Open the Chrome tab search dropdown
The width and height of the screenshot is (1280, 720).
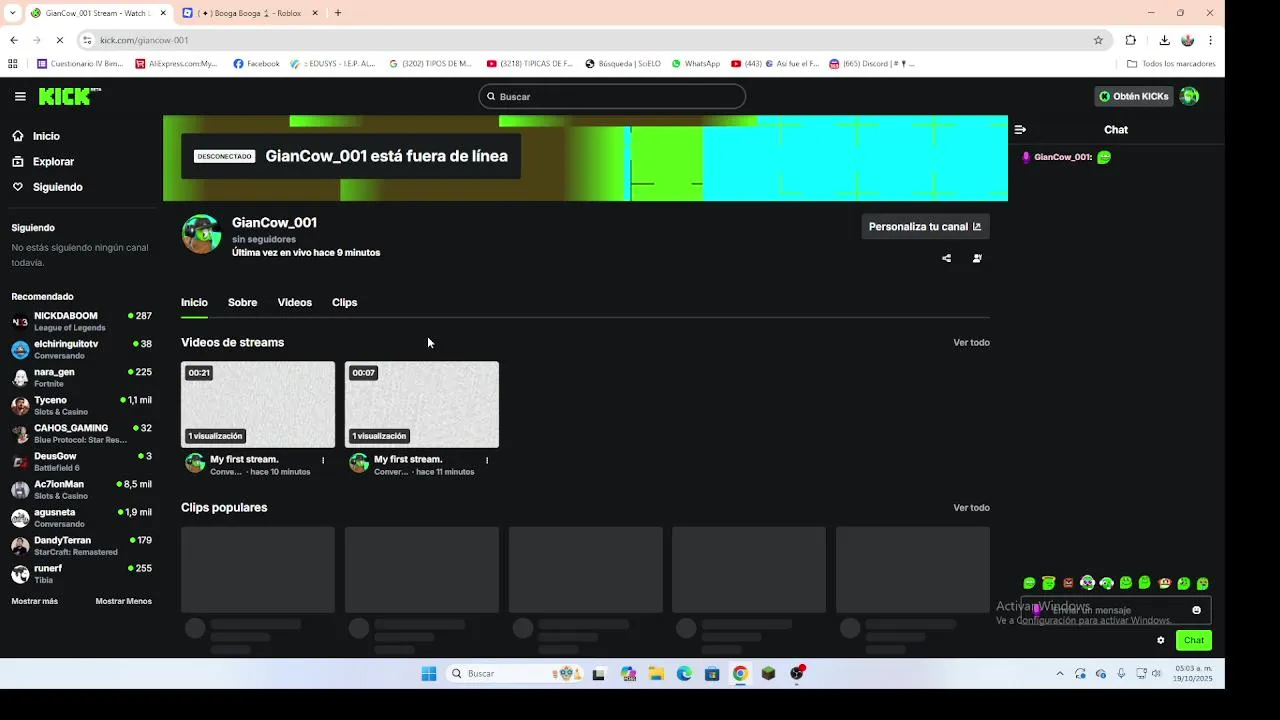click(12, 13)
